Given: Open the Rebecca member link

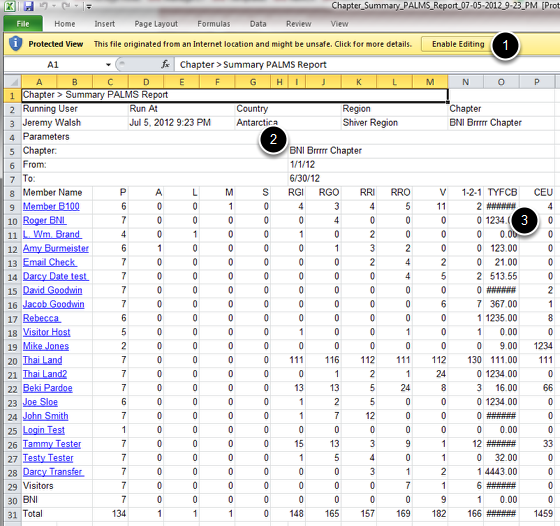Looking at the screenshot, I should point(41,318).
